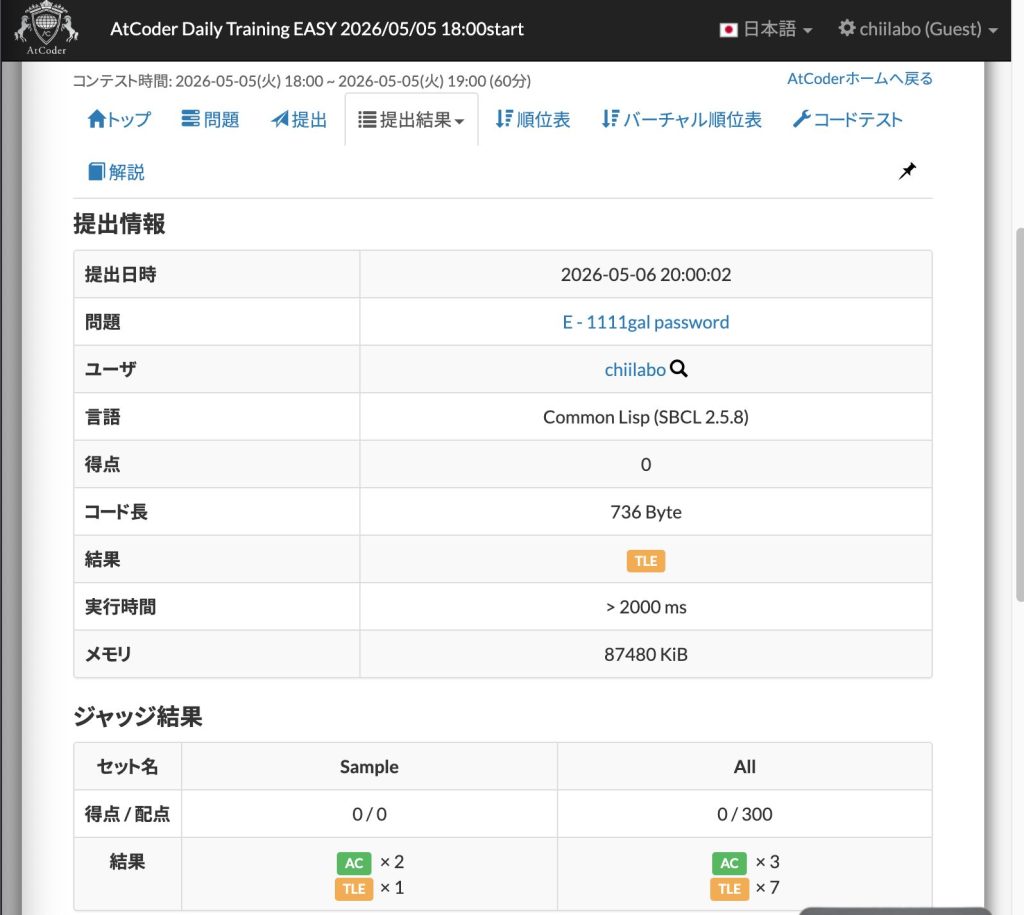Click the sort icon on バーチャル順位表 tab
1024x915 pixels.
click(x=611, y=118)
